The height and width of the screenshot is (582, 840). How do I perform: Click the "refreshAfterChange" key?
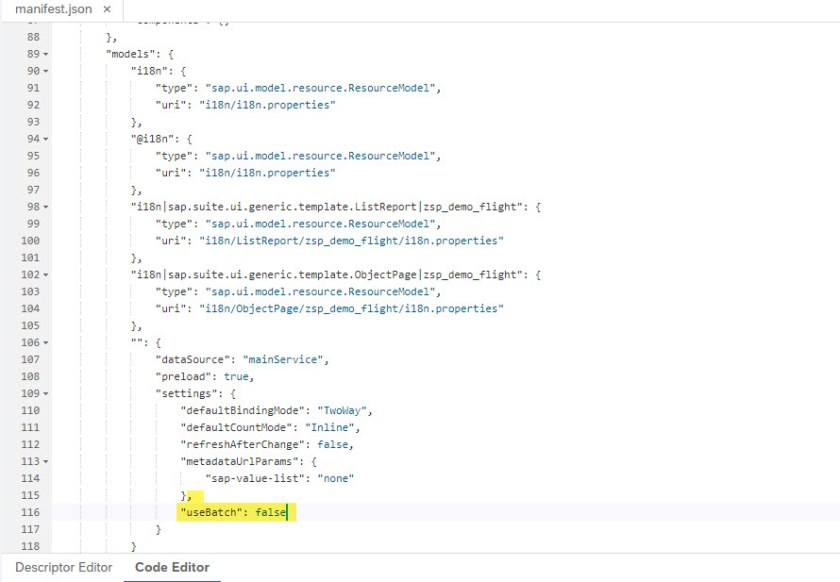click(245, 445)
